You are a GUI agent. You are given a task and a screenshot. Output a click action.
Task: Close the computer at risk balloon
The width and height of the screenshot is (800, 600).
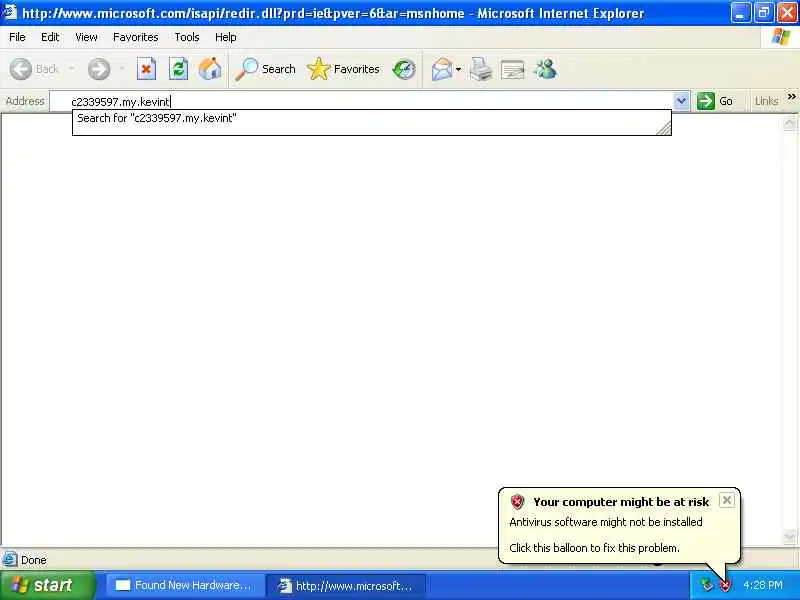(727, 500)
